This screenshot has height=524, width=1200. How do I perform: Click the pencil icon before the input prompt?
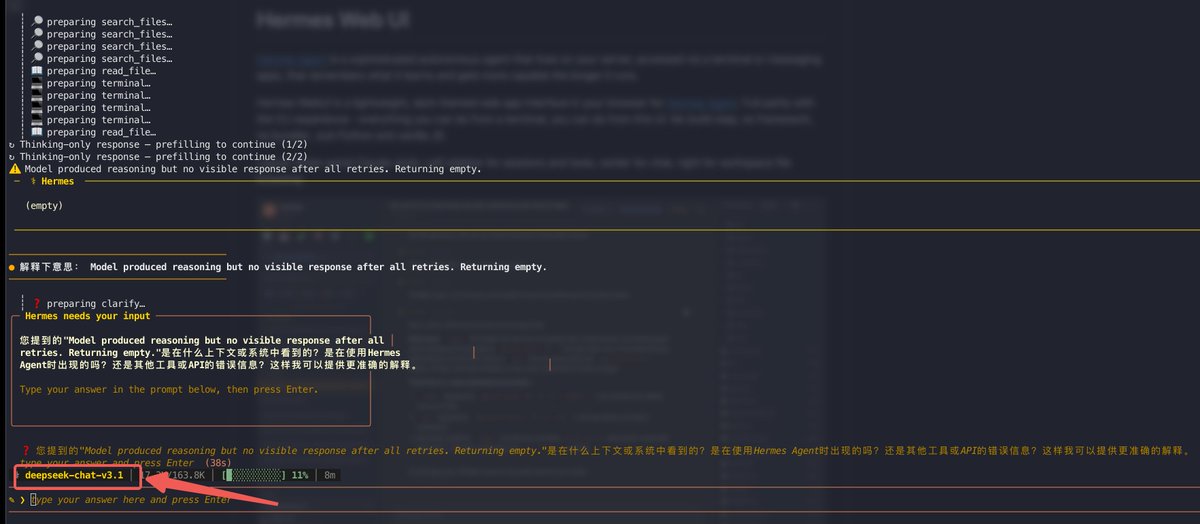pyautogui.click(x=10, y=499)
